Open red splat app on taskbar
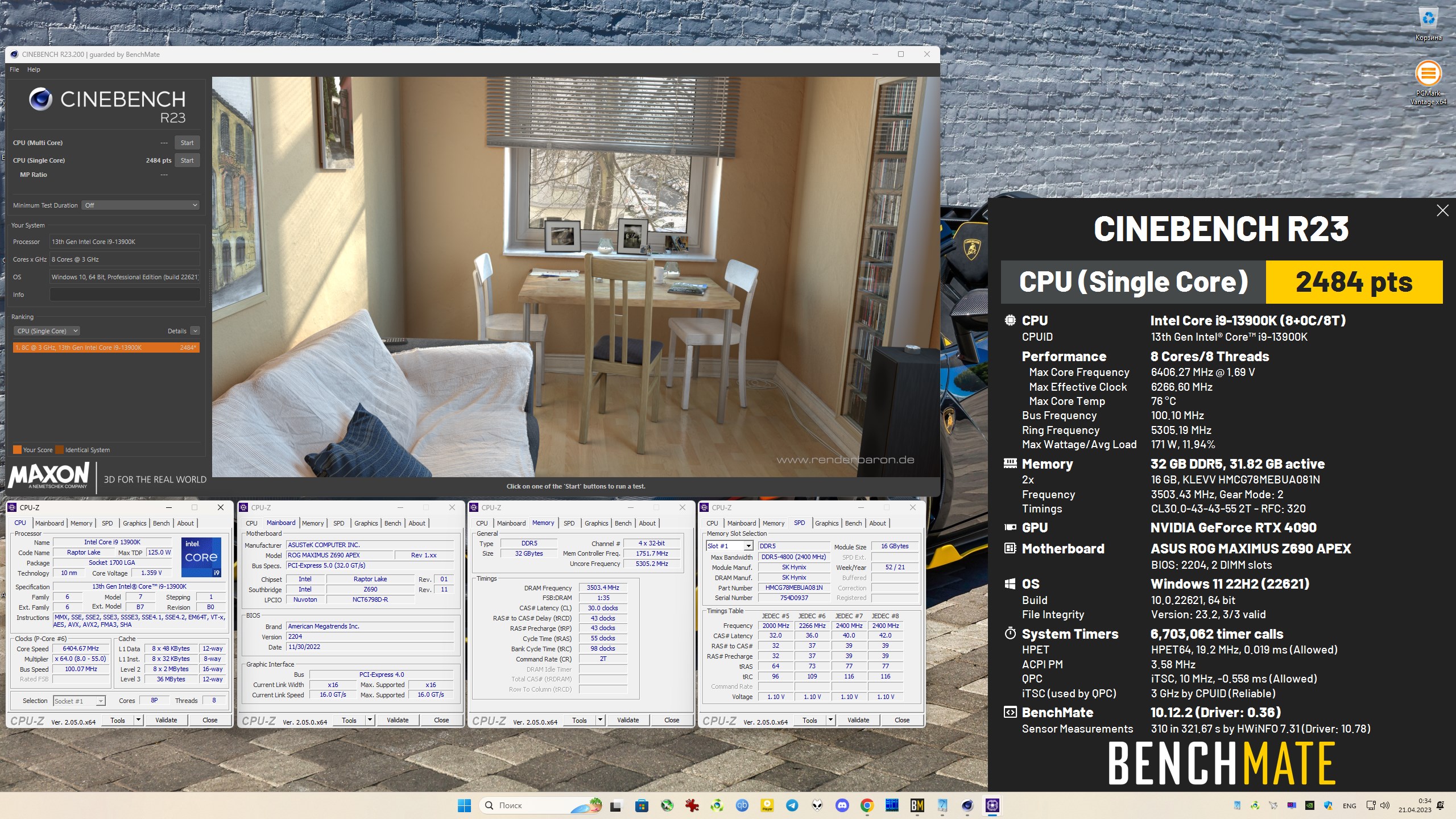The height and width of the screenshot is (819, 1456). click(x=692, y=805)
